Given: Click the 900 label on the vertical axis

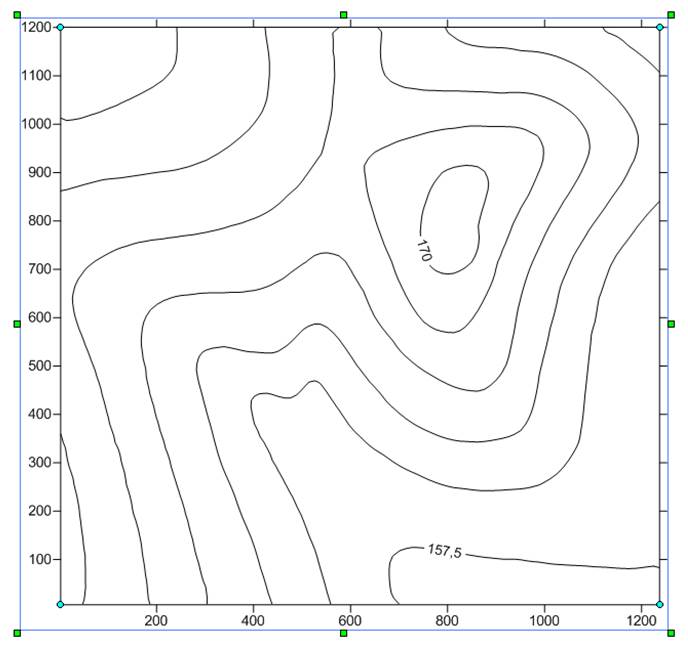Looking at the screenshot, I should click(x=39, y=172).
